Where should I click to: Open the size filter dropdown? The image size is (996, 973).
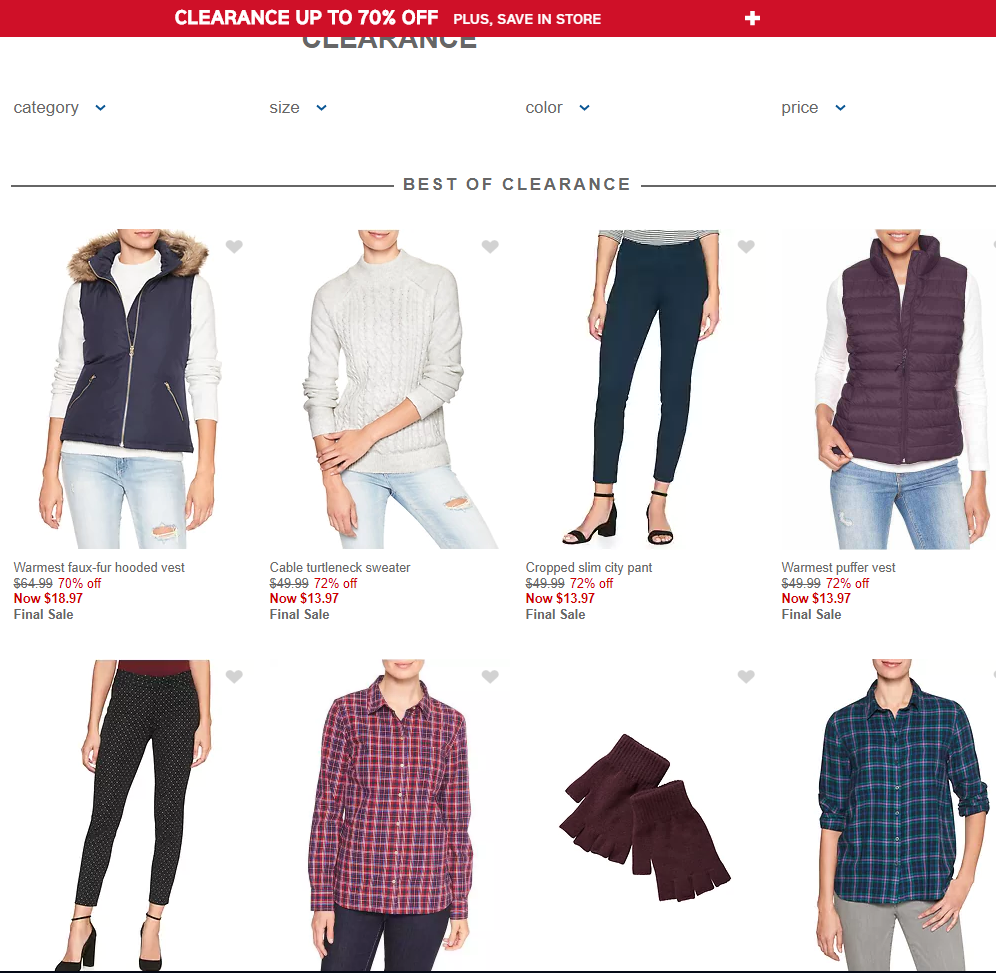click(x=298, y=107)
